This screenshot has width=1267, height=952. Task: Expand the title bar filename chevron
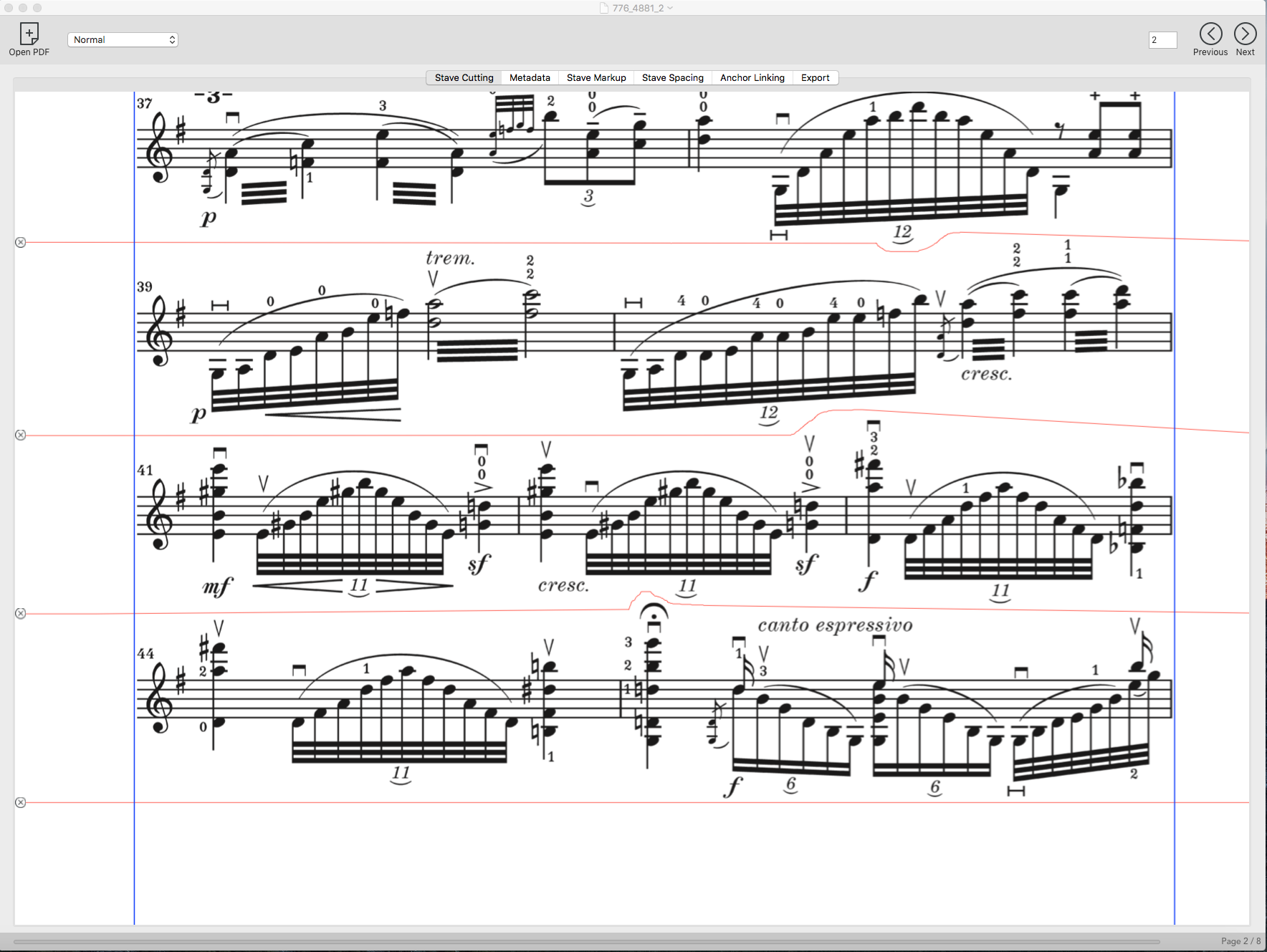point(670,8)
